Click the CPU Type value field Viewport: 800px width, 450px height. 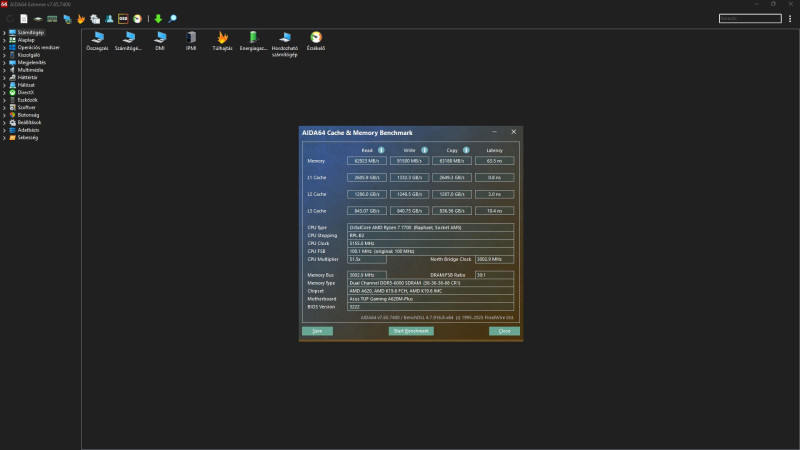pos(431,228)
